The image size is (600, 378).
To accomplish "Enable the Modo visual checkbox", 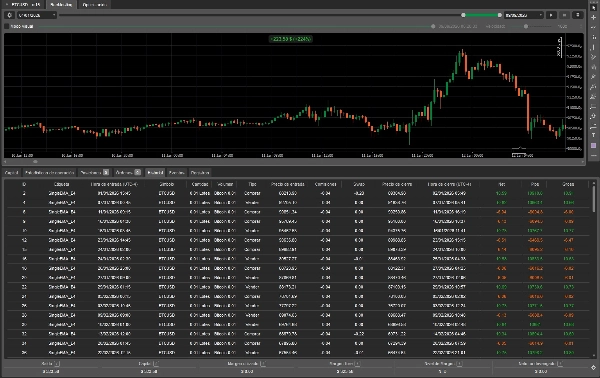I will pos(7,26).
